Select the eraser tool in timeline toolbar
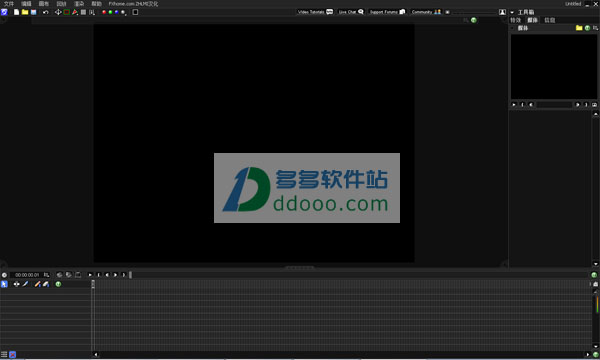Image resolution: width=600 pixels, height=360 pixels. (x=46, y=284)
